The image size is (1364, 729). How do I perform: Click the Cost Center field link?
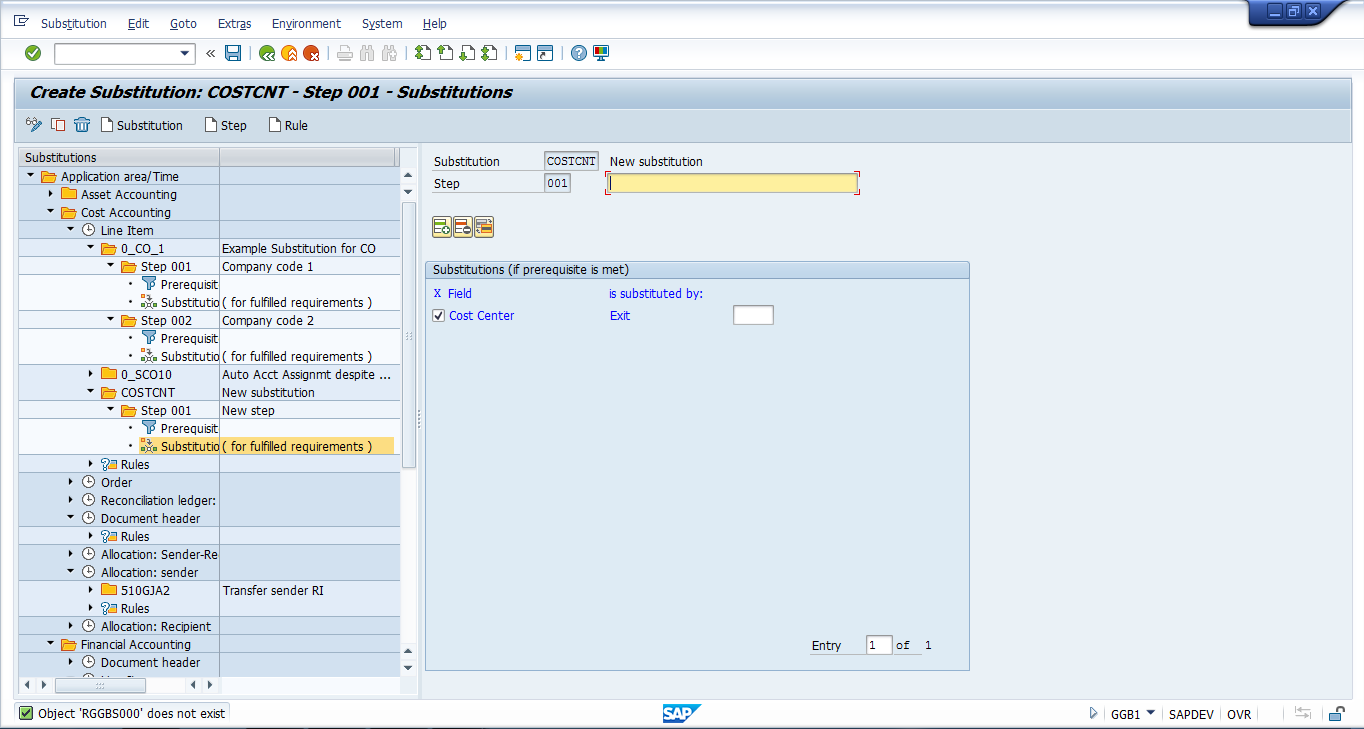(482, 316)
